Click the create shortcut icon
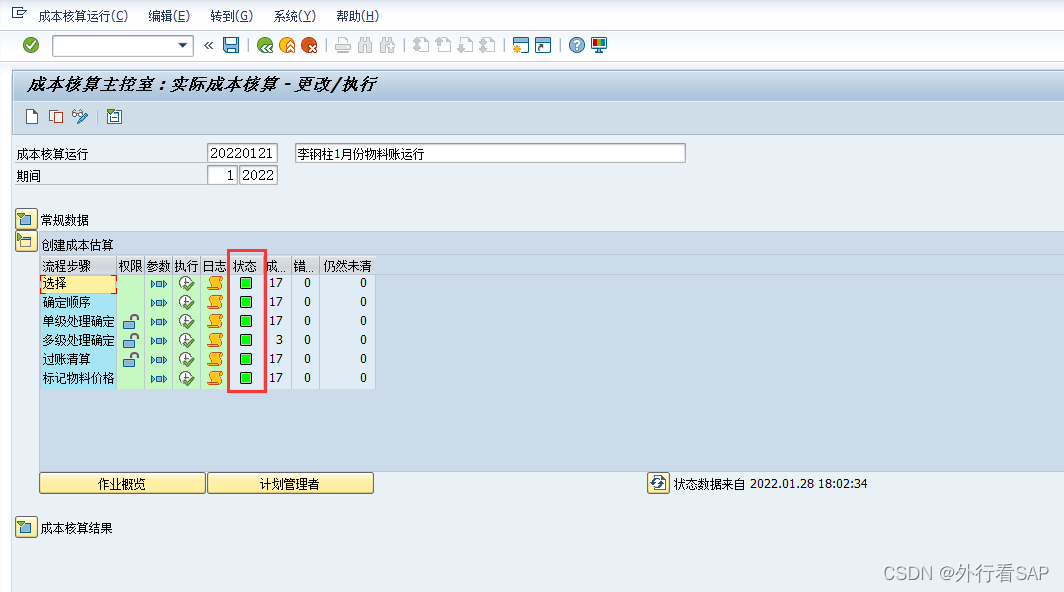The height and width of the screenshot is (592, 1064). [543, 45]
